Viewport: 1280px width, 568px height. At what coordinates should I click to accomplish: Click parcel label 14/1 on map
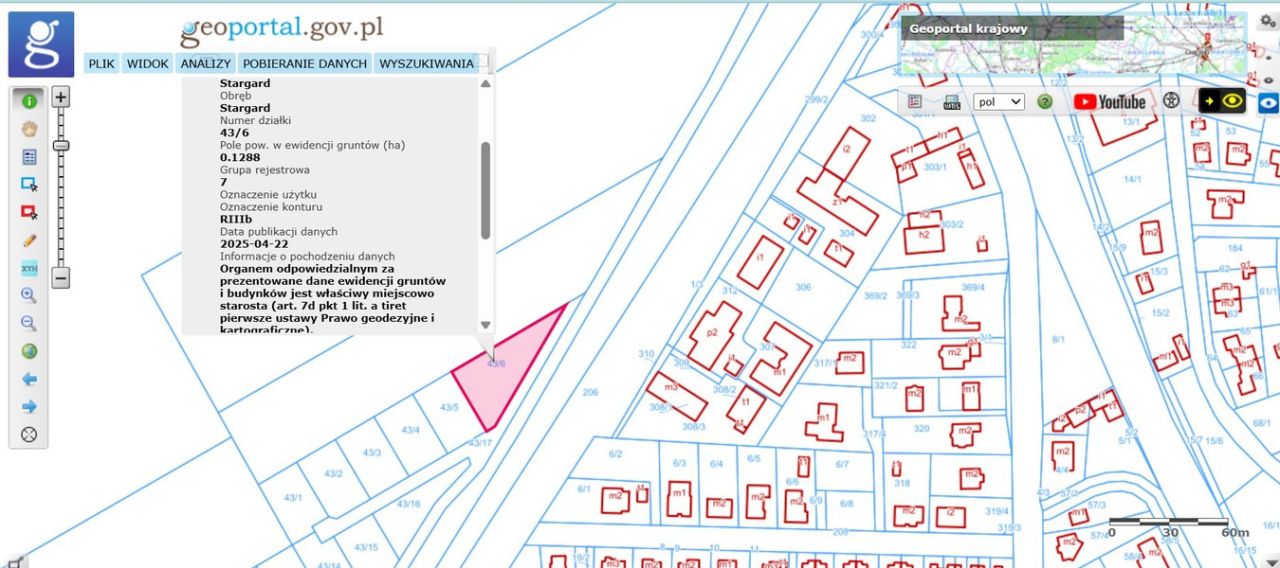click(x=1132, y=179)
